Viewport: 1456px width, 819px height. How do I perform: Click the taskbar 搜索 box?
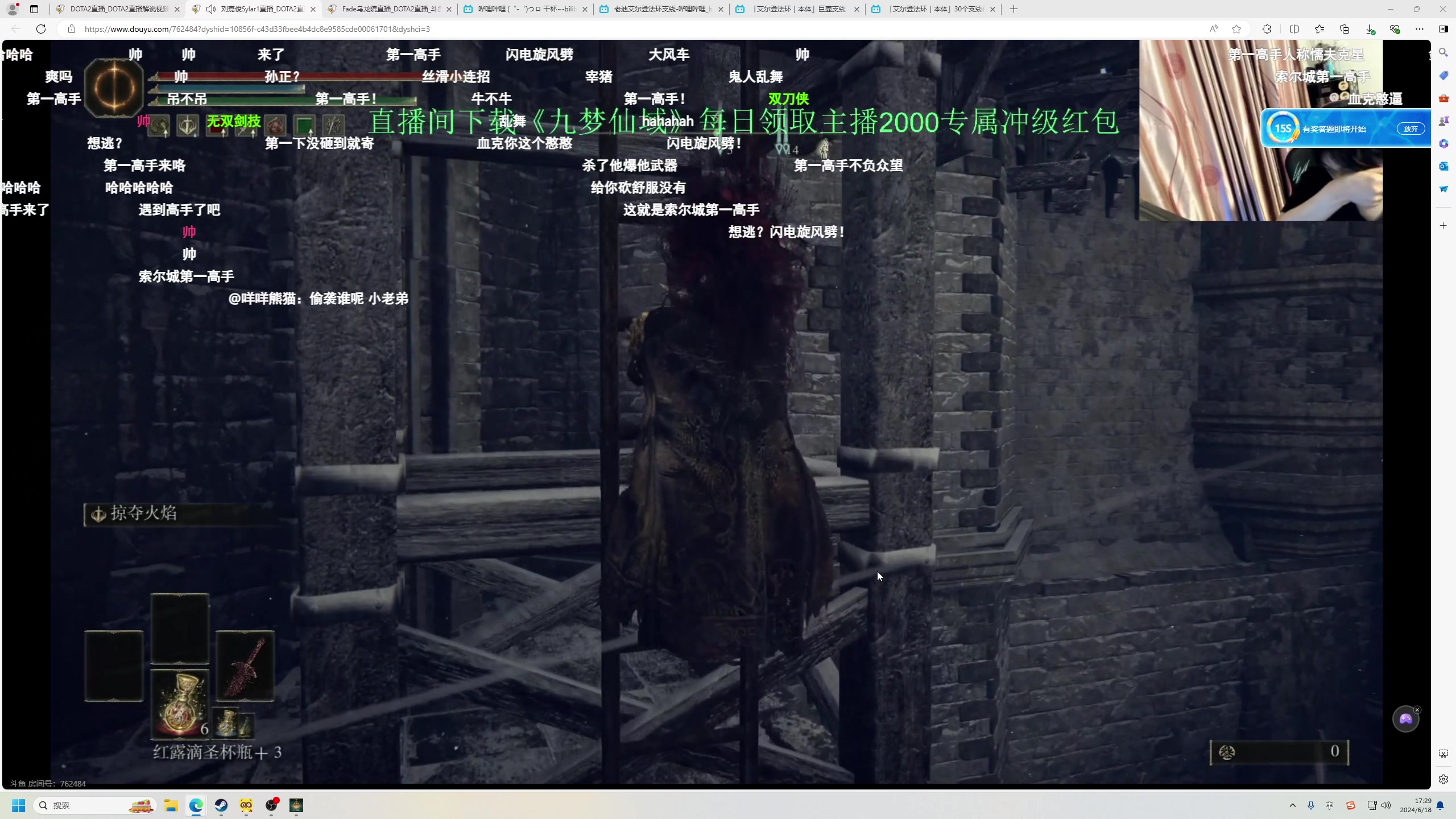click(x=96, y=805)
